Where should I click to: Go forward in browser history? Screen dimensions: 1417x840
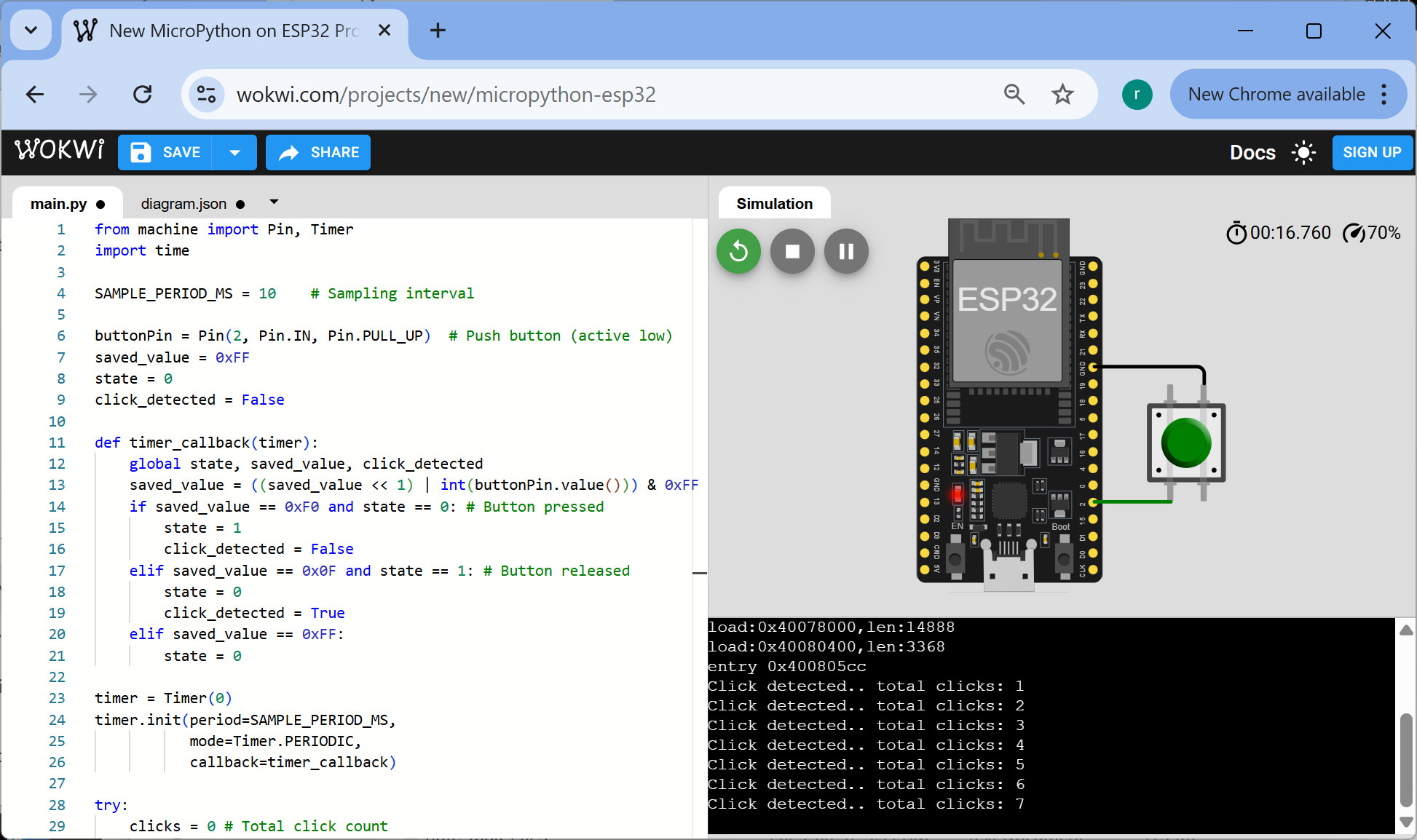point(88,94)
